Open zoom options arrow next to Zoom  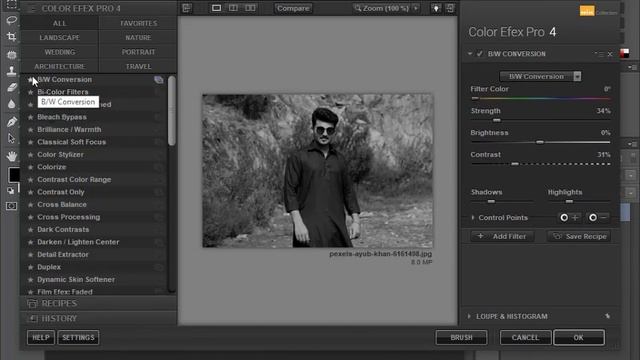416,8
